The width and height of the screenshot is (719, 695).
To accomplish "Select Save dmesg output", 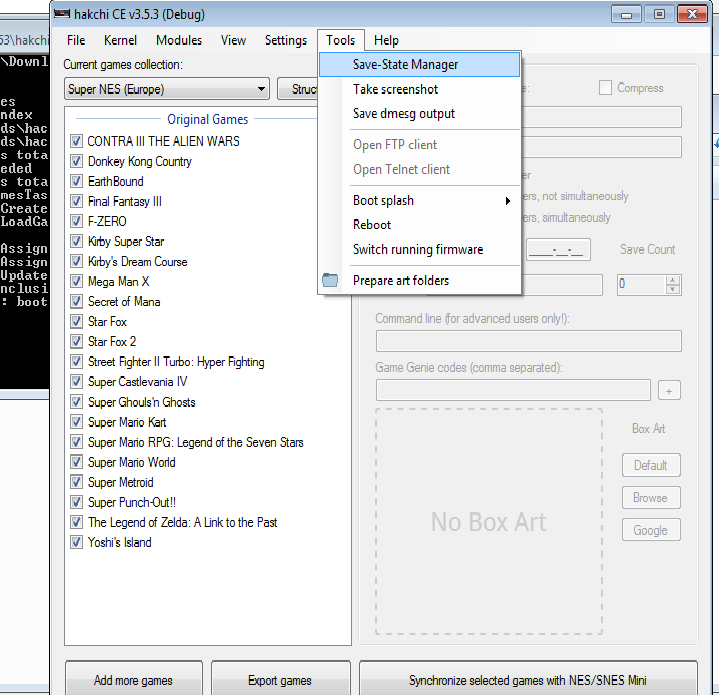I will tap(420, 114).
